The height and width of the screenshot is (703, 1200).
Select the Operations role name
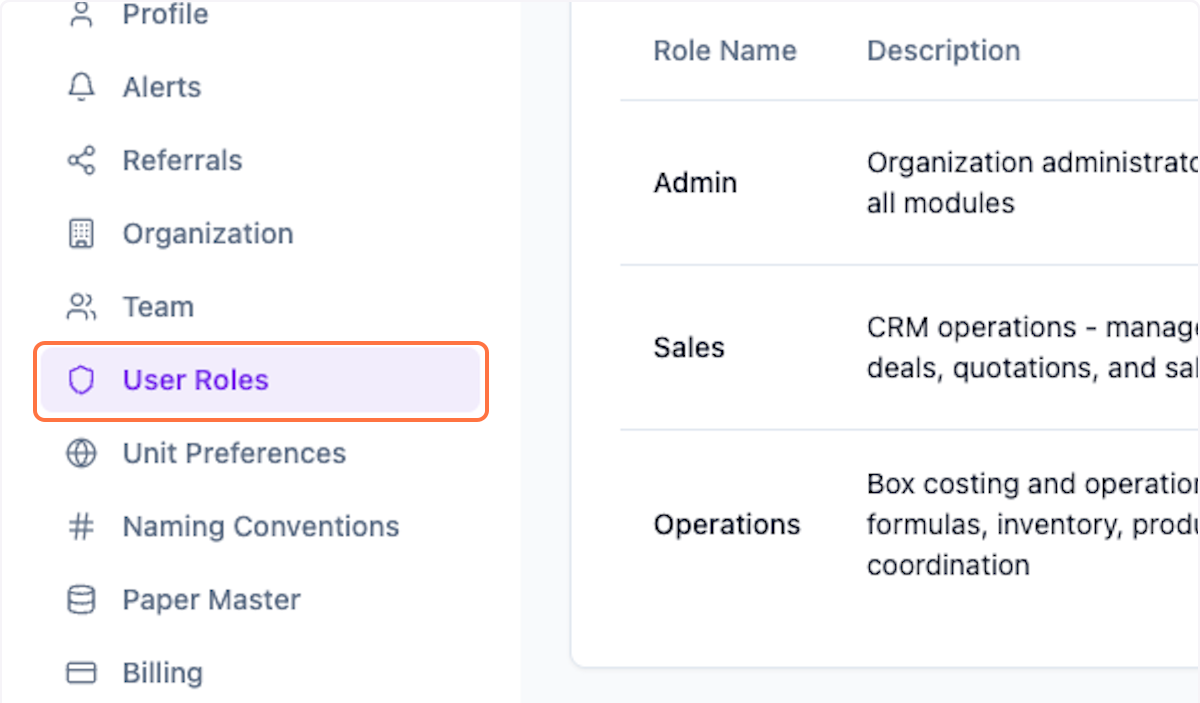pos(727,525)
